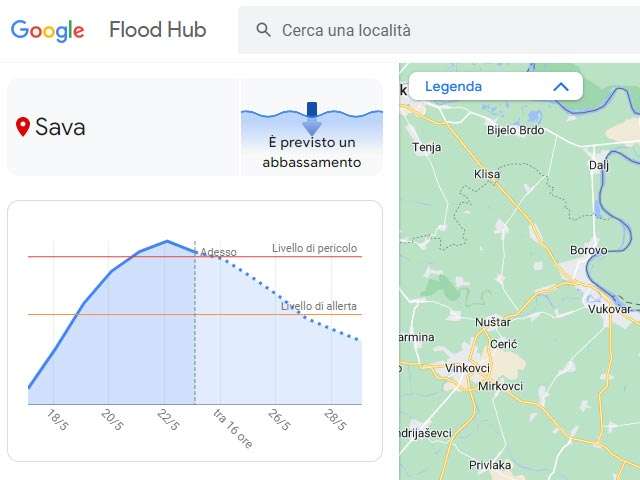Image resolution: width=640 pixels, height=480 pixels.
Task: Click the Sava river name heading
Action: coord(60,127)
